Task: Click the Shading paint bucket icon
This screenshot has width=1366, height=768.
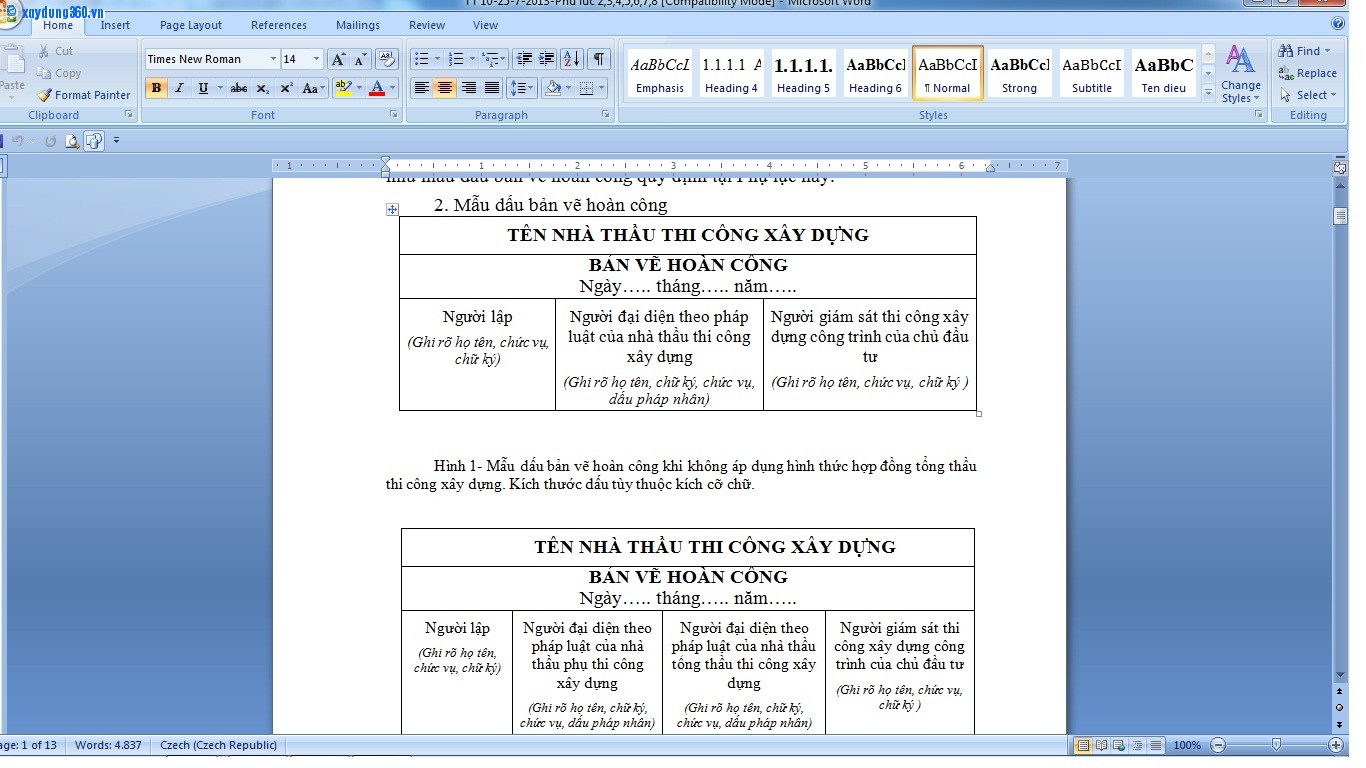Action: pos(552,88)
